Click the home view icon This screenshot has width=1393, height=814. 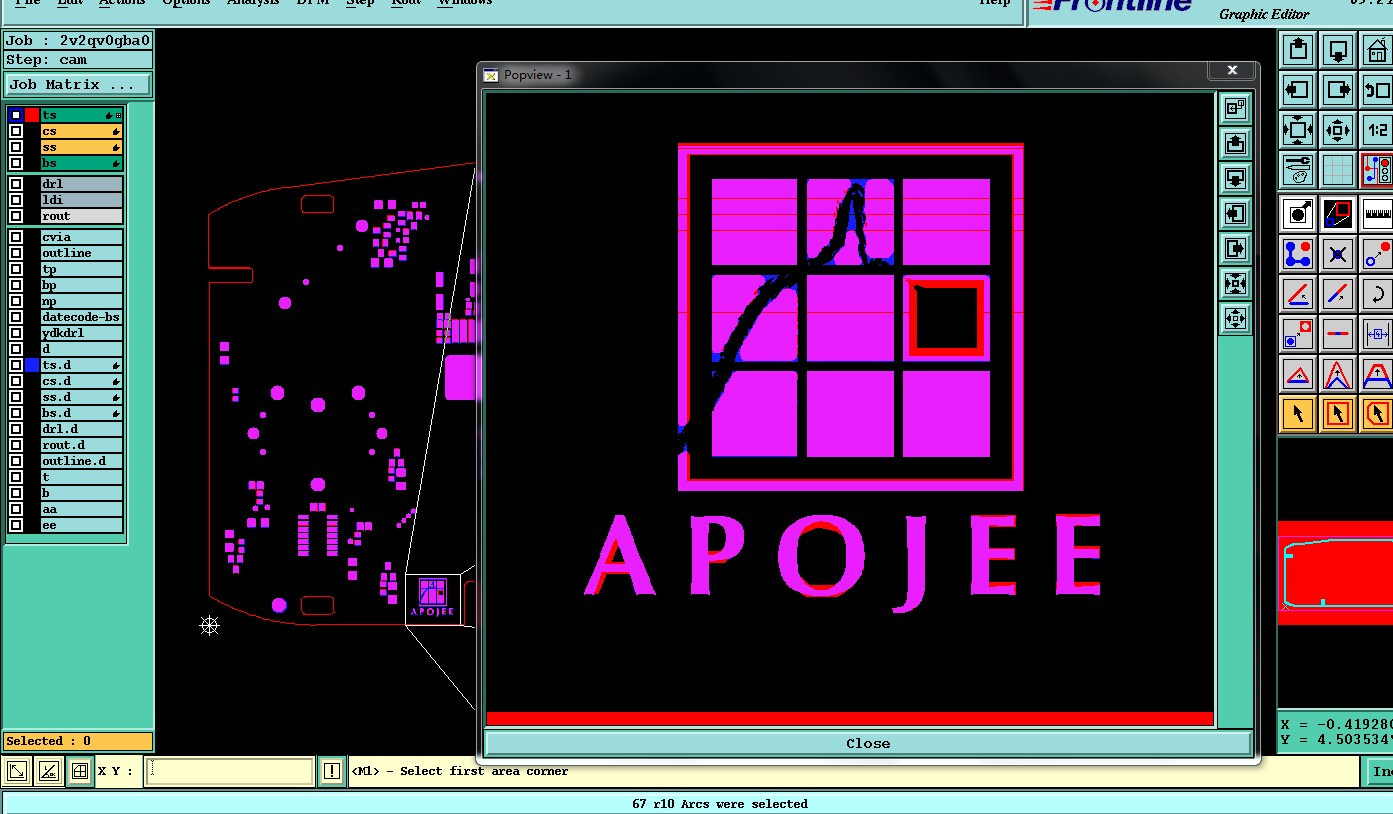1377,49
